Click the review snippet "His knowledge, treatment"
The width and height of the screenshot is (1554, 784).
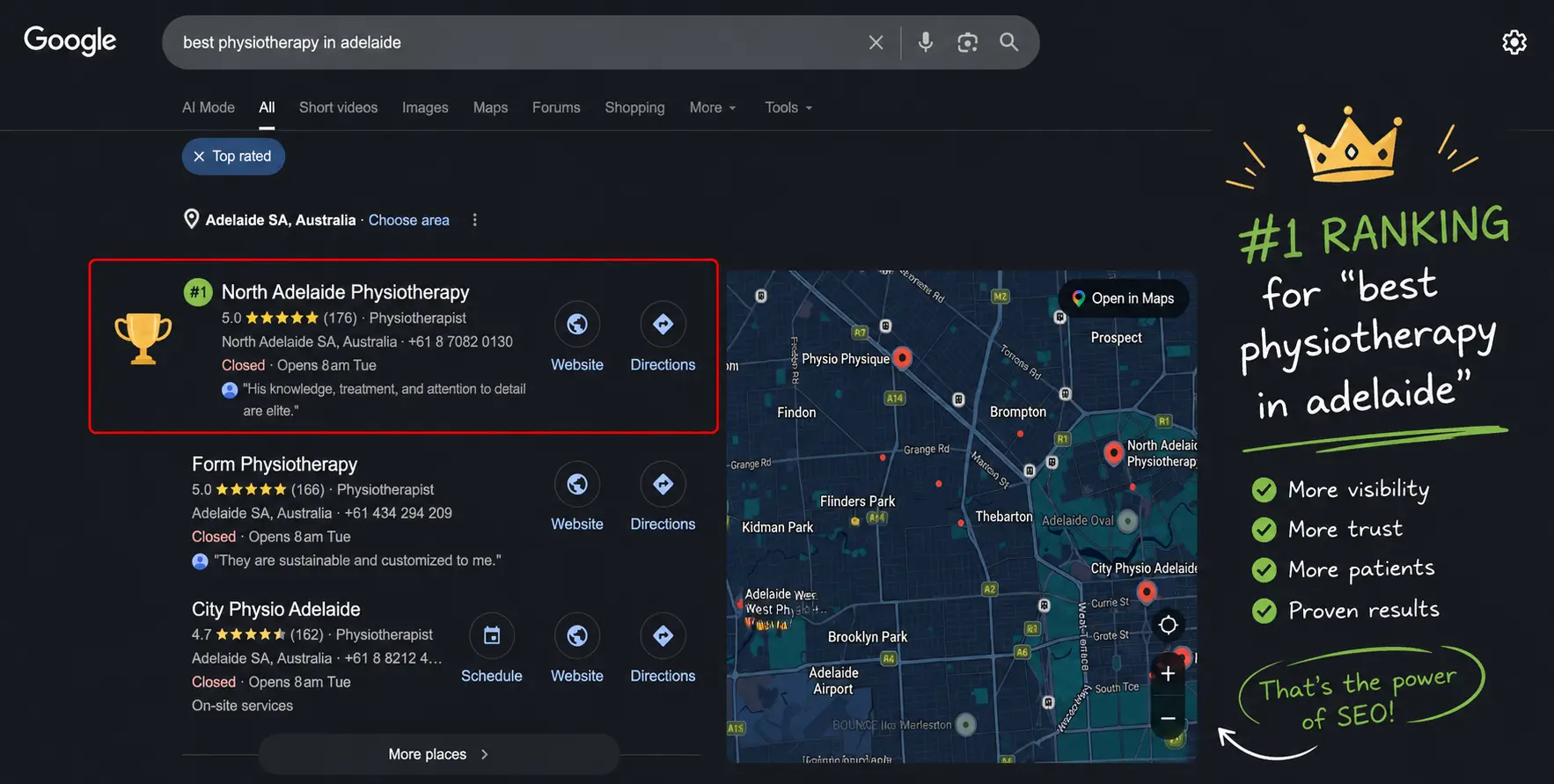384,399
